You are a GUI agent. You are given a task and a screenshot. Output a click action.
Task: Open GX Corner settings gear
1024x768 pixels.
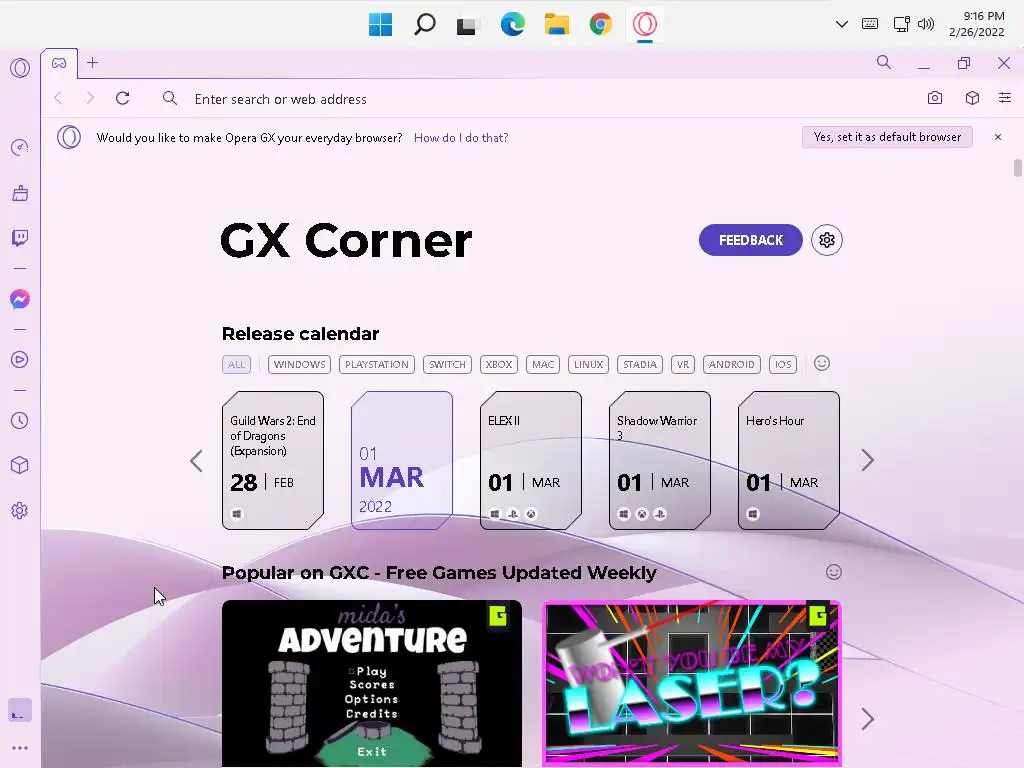tap(827, 240)
